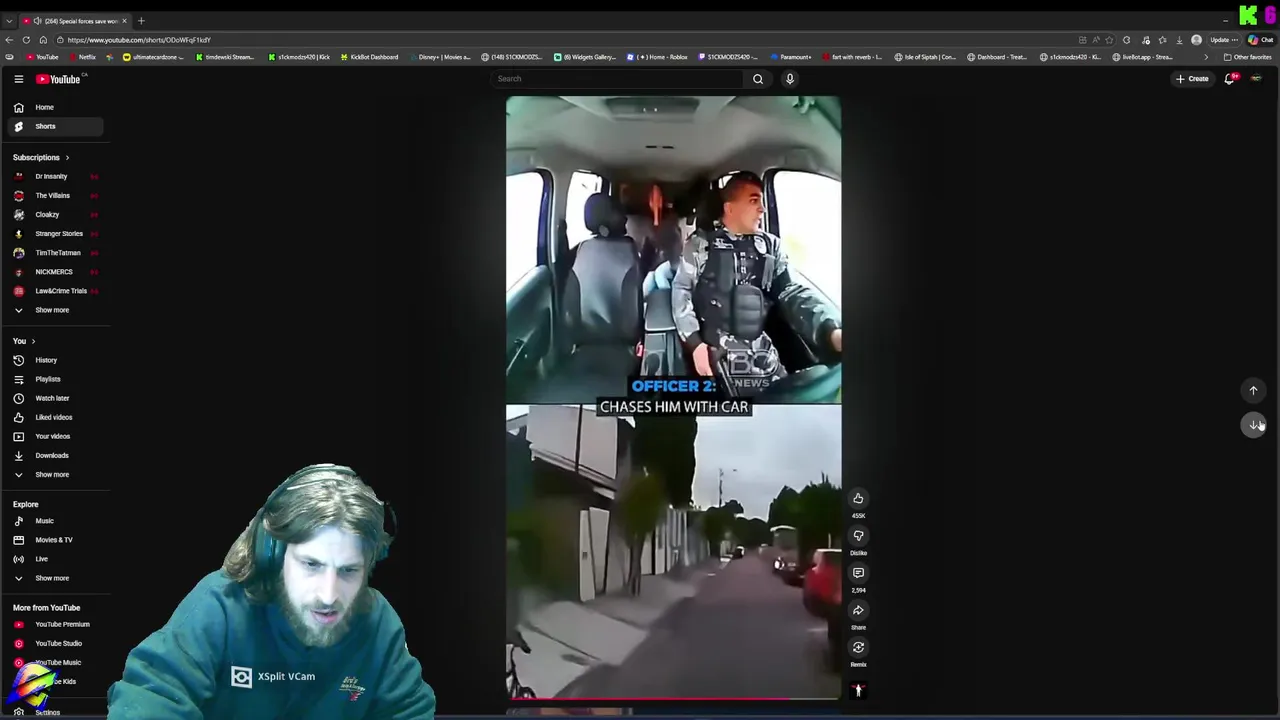Open the Copilot Chat button
1280x720 pixels.
pos(1261,40)
